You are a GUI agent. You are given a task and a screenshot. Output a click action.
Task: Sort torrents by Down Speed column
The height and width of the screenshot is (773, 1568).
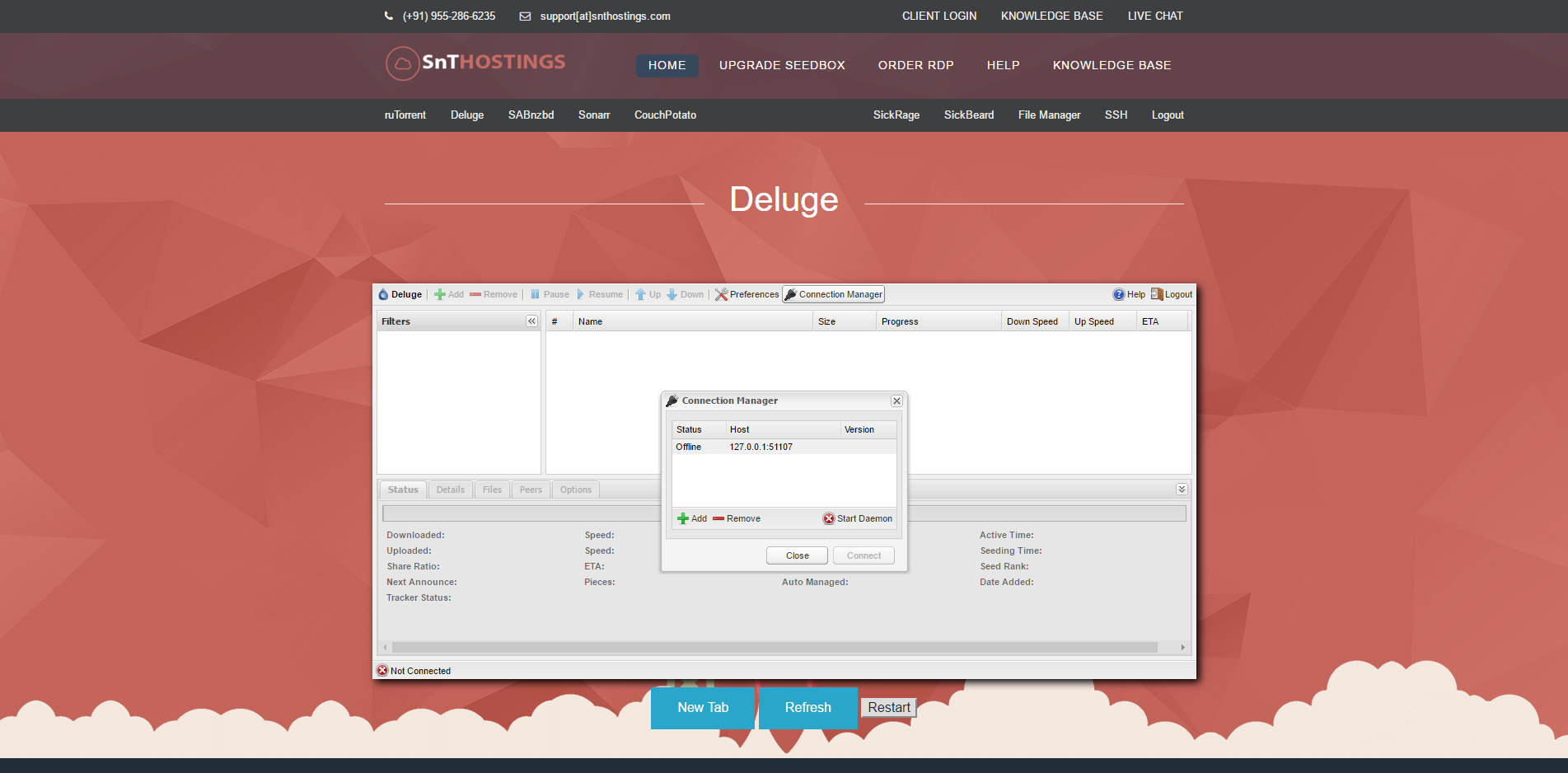(1035, 321)
